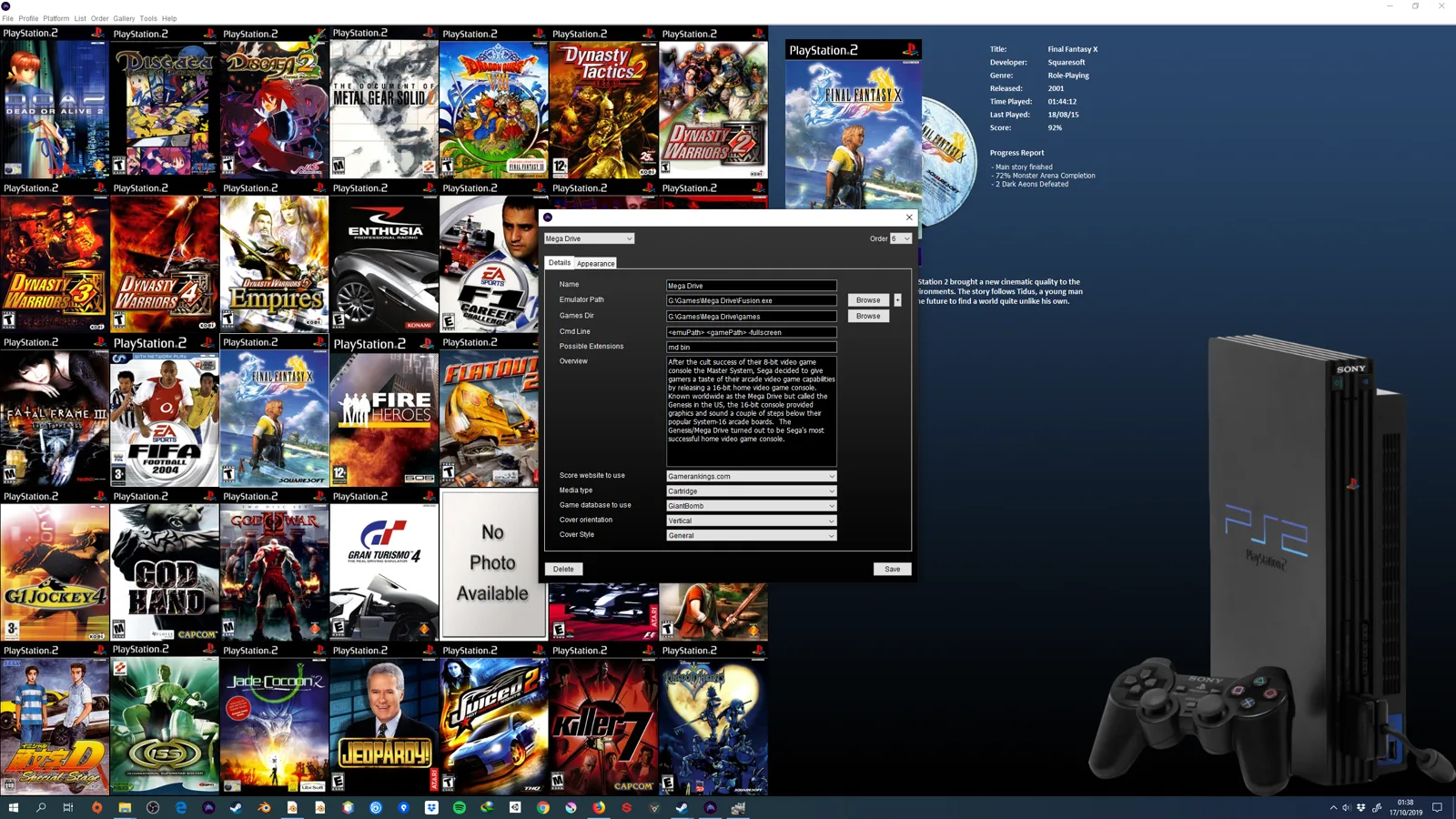Select the Fatal Frame III cover
The height and width of the screenshot is (819, 1456).
coord(55,411)
